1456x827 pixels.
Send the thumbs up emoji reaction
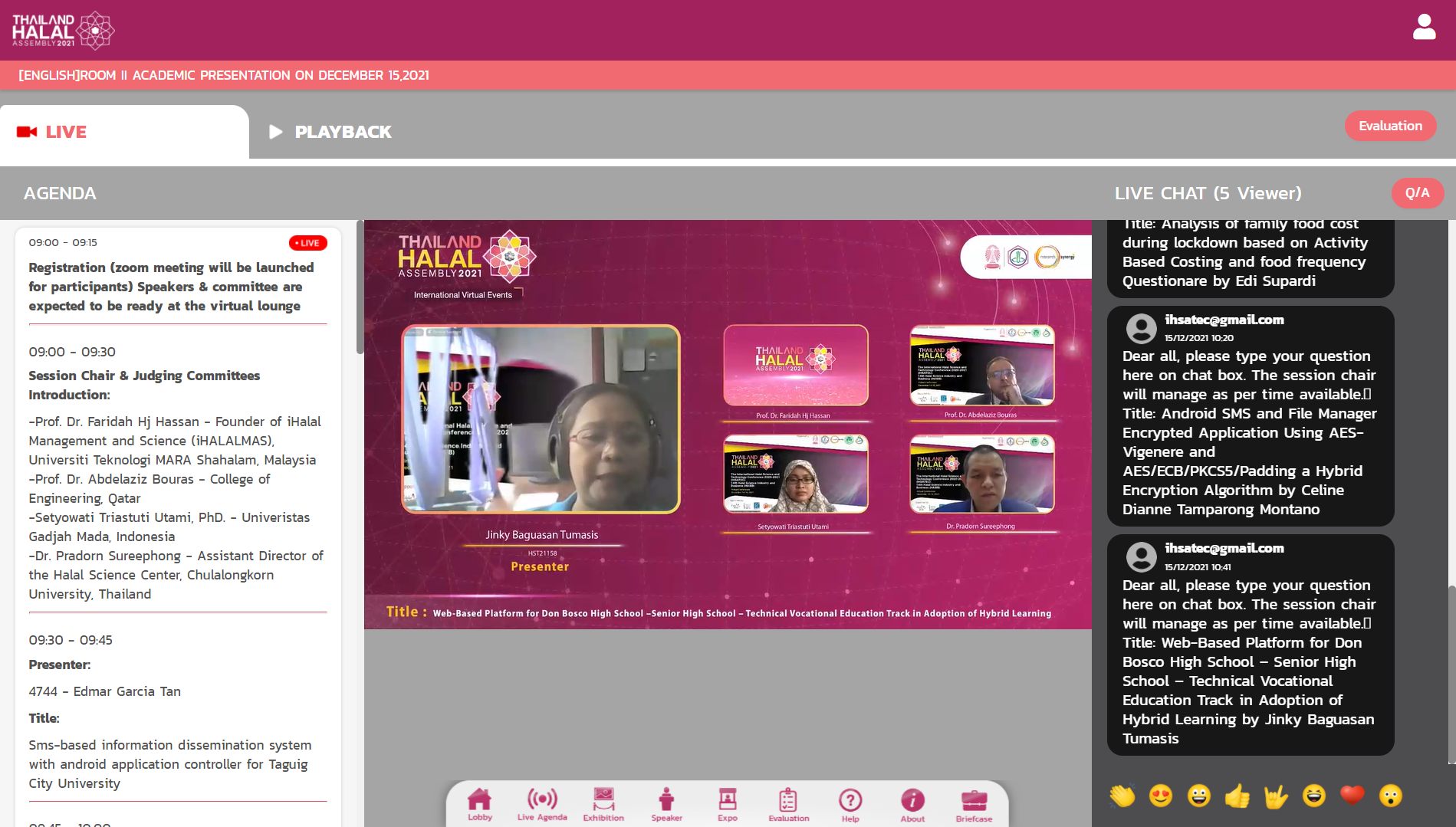coord(1237,796)
